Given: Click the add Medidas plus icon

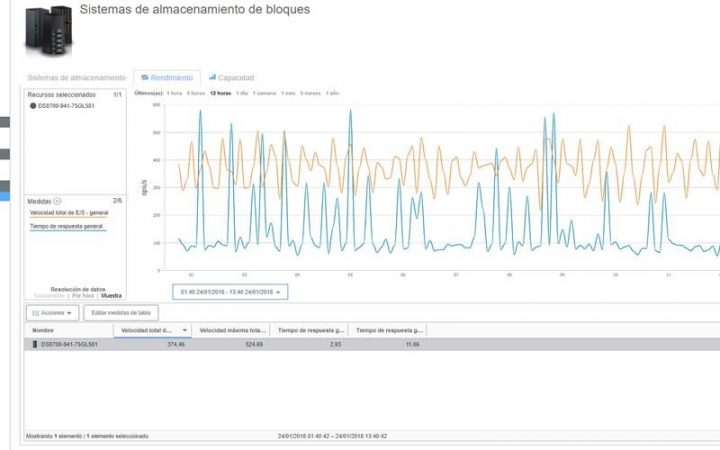Looking at the screenshot, I should click(57, 201).
